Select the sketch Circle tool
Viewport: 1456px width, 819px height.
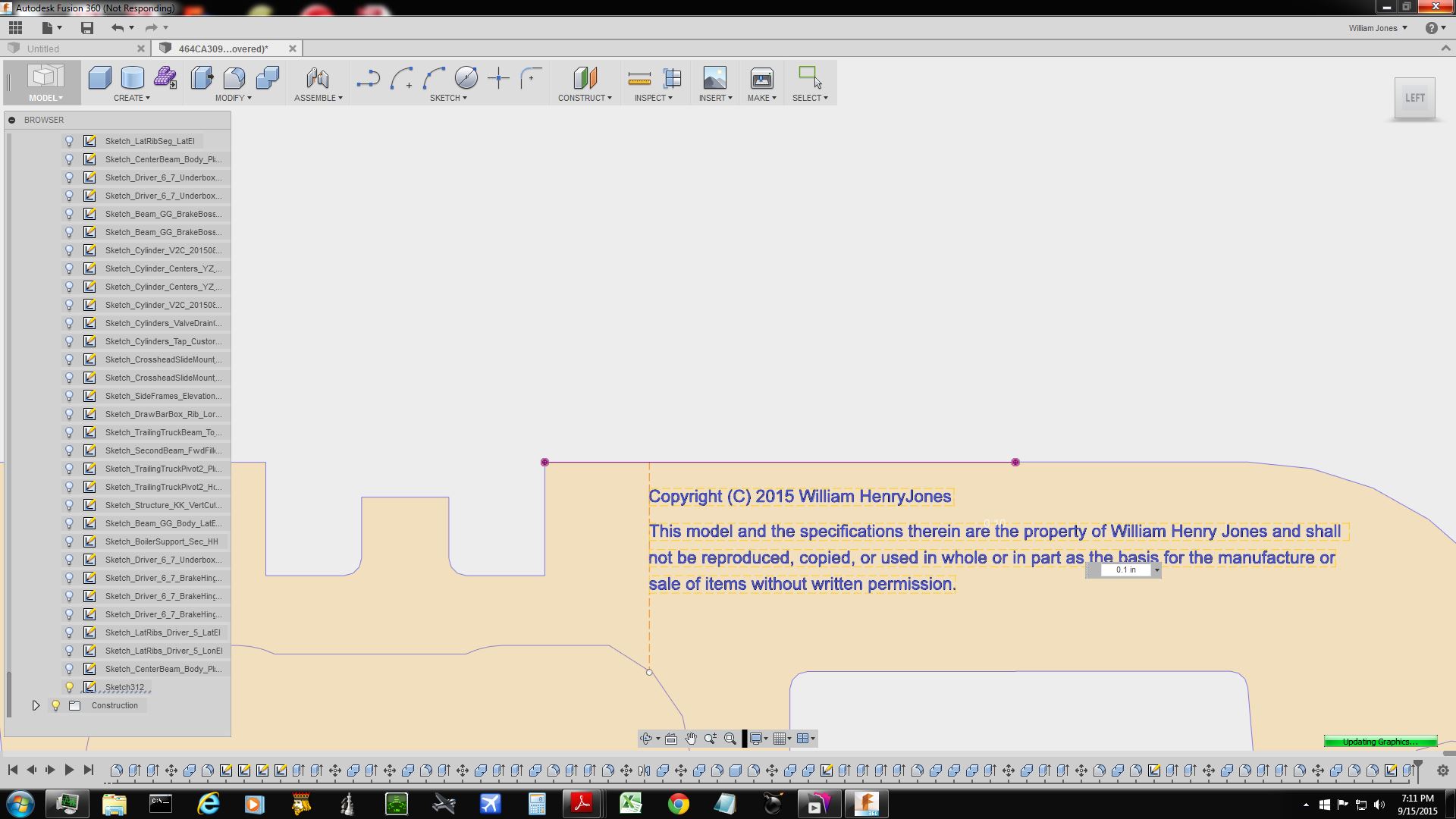click(x=466, y=77)
